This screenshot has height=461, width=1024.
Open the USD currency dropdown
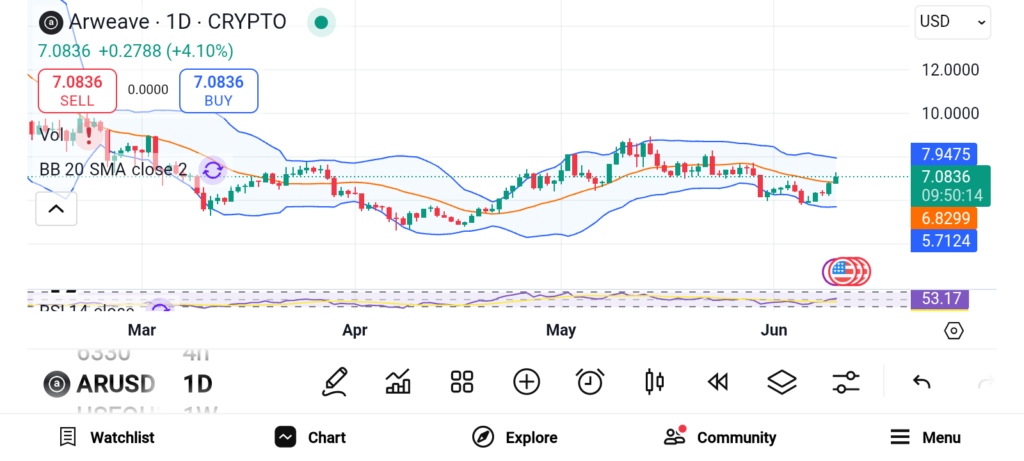(953, 22)
